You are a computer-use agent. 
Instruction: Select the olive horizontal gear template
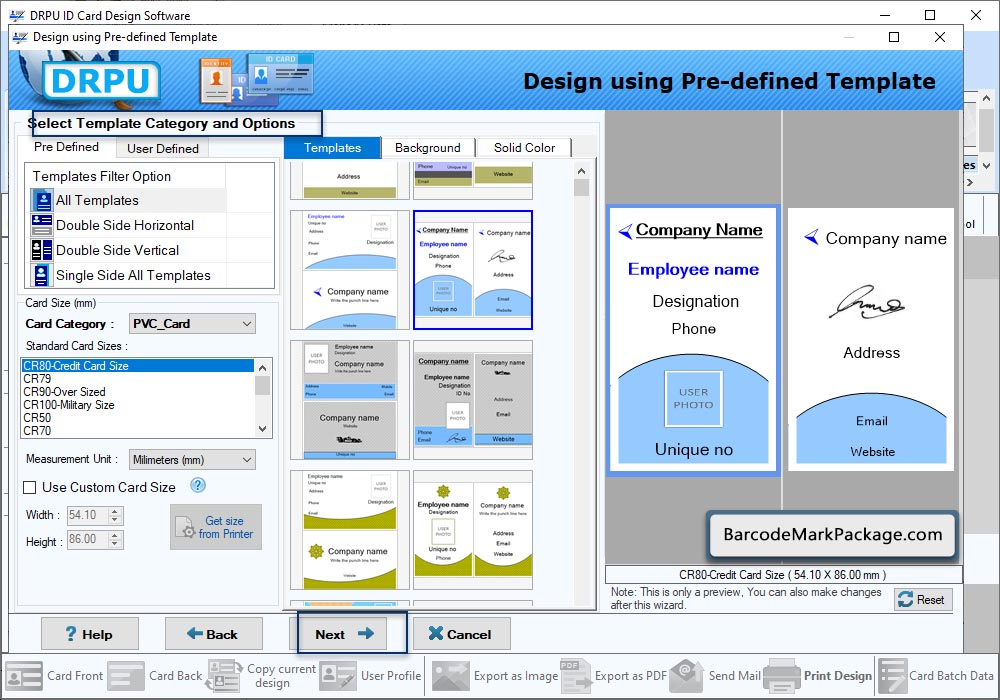(x=349, y=530)
